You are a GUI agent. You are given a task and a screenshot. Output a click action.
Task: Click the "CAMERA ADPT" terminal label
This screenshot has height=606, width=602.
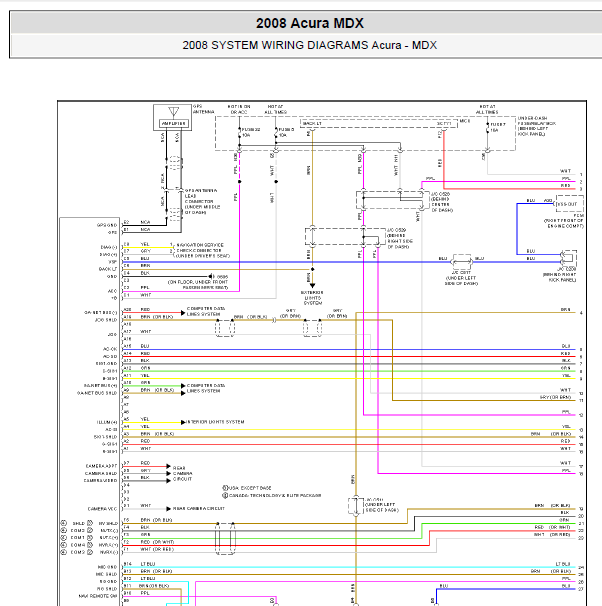point(101,466)
